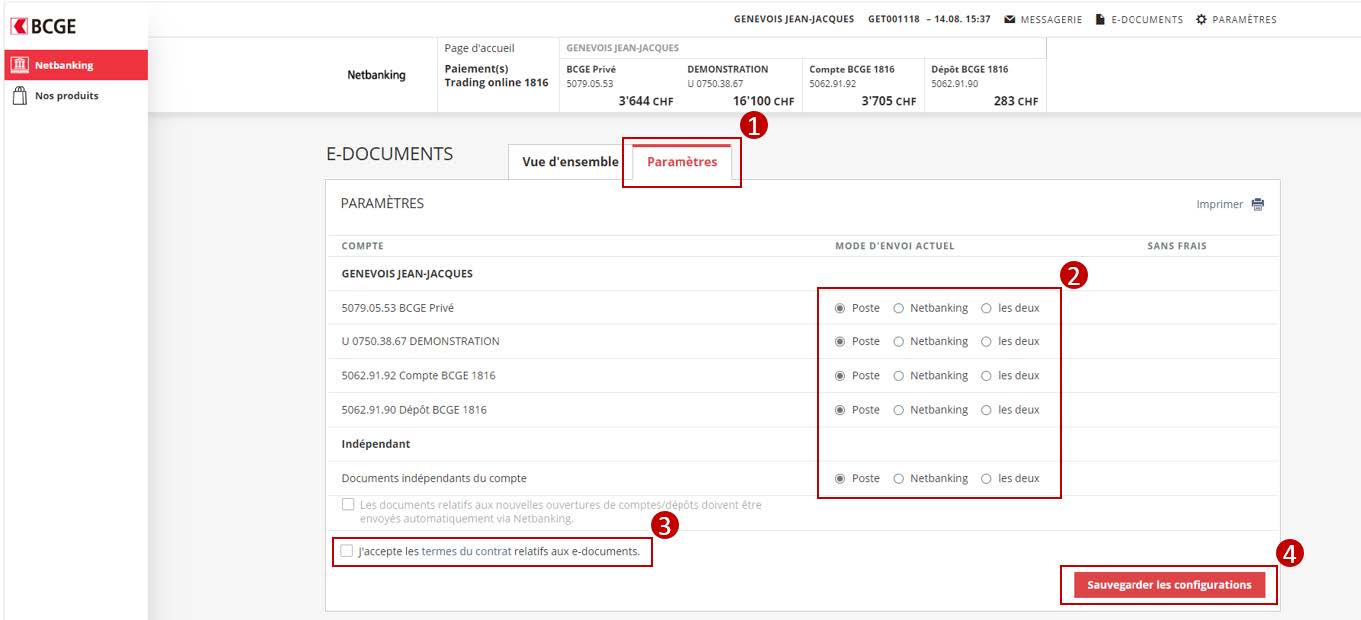1361x620 pixels.
Task: Select Poste for Documents indépendants du compte
Action: (x=840, y=478)
